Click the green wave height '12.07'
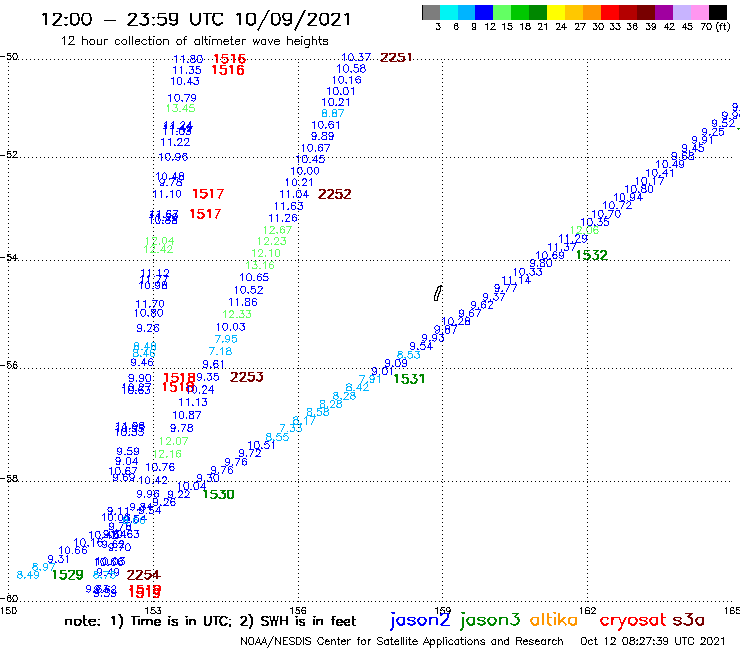 (173, 441)
